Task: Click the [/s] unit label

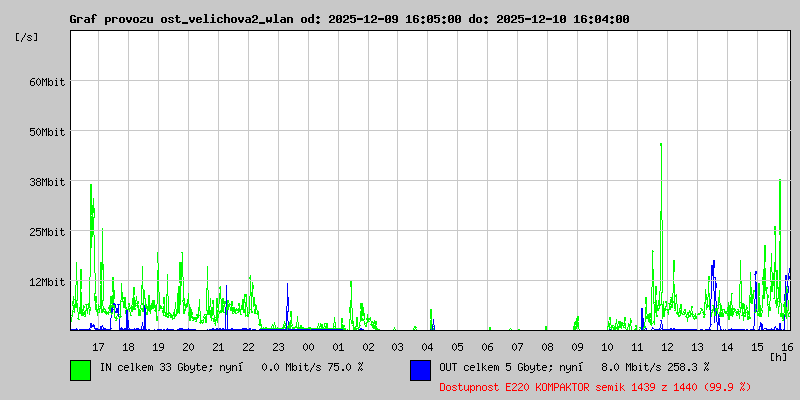Action: pyautogui.click(x=27, y=37)
